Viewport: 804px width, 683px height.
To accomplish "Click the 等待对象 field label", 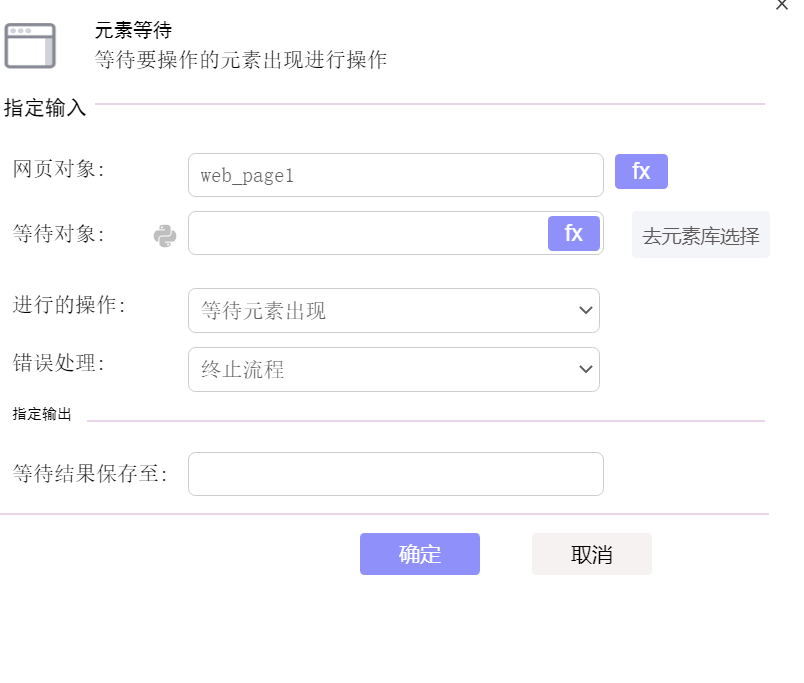I will pos(58,234).
